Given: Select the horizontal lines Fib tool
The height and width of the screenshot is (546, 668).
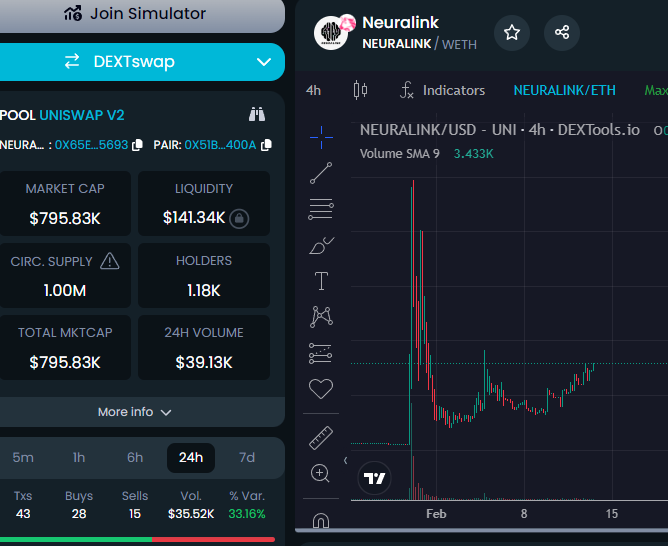Looking at the screenshot, I should coord(321,209).
